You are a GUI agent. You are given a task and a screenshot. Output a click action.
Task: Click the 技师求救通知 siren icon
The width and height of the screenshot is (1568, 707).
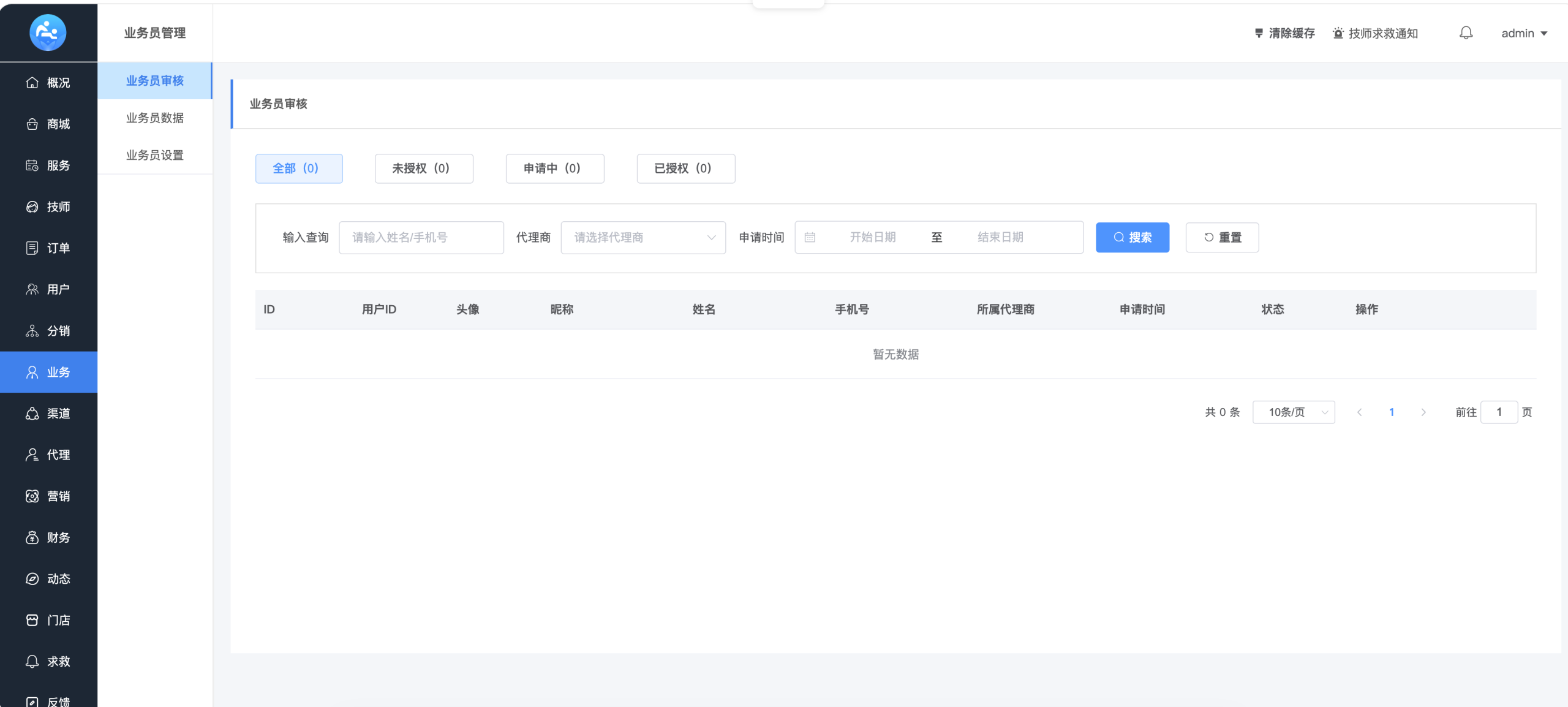1338,33
